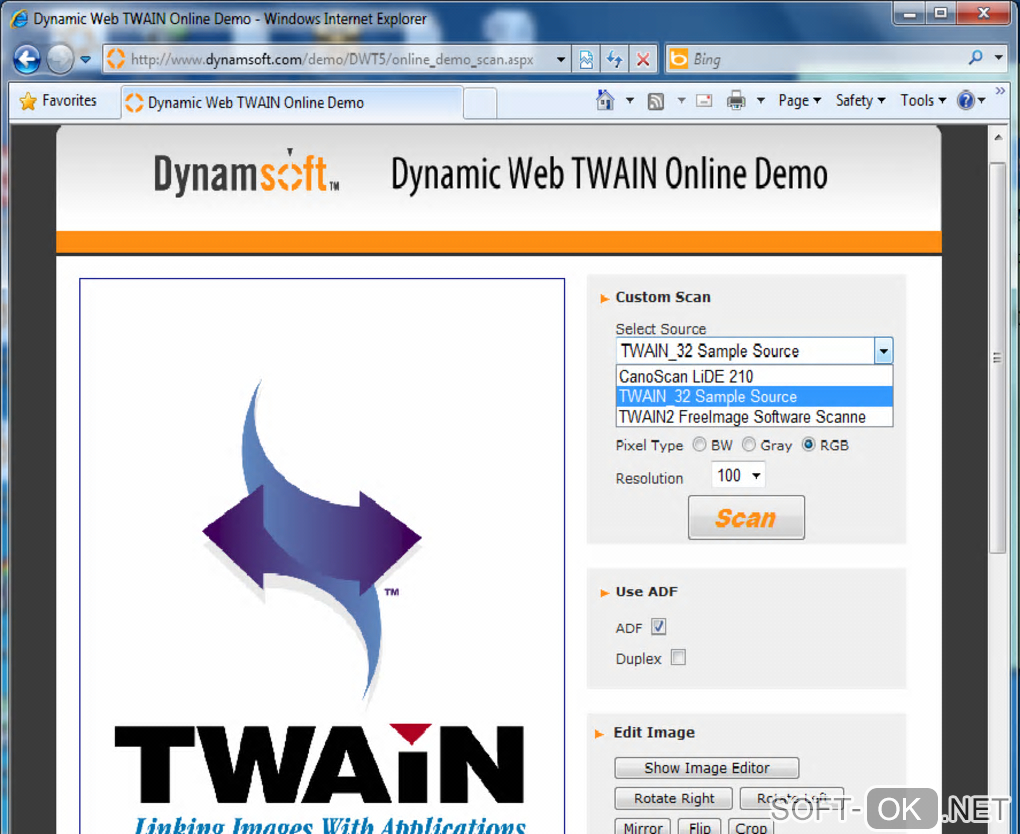The height and width of the screenshot is (834, 1020).
Task: Click the Read Mail icon
Action: (x=704, y=101)
